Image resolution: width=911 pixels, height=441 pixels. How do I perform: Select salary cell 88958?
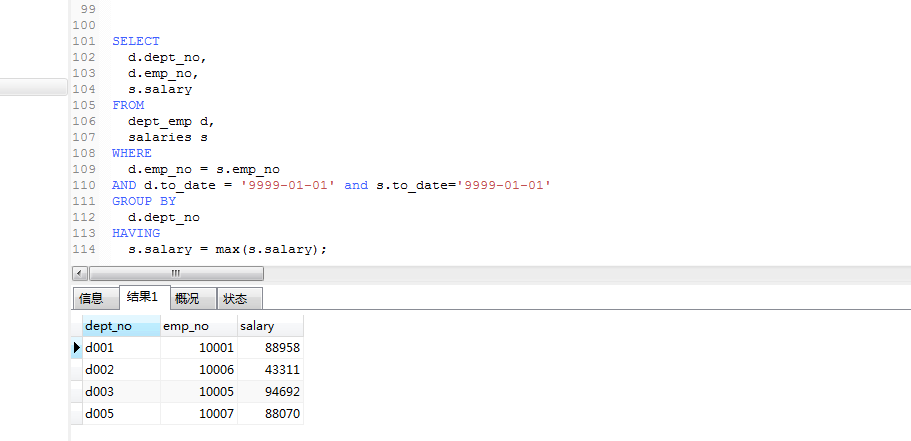click(x=270, y=348)
